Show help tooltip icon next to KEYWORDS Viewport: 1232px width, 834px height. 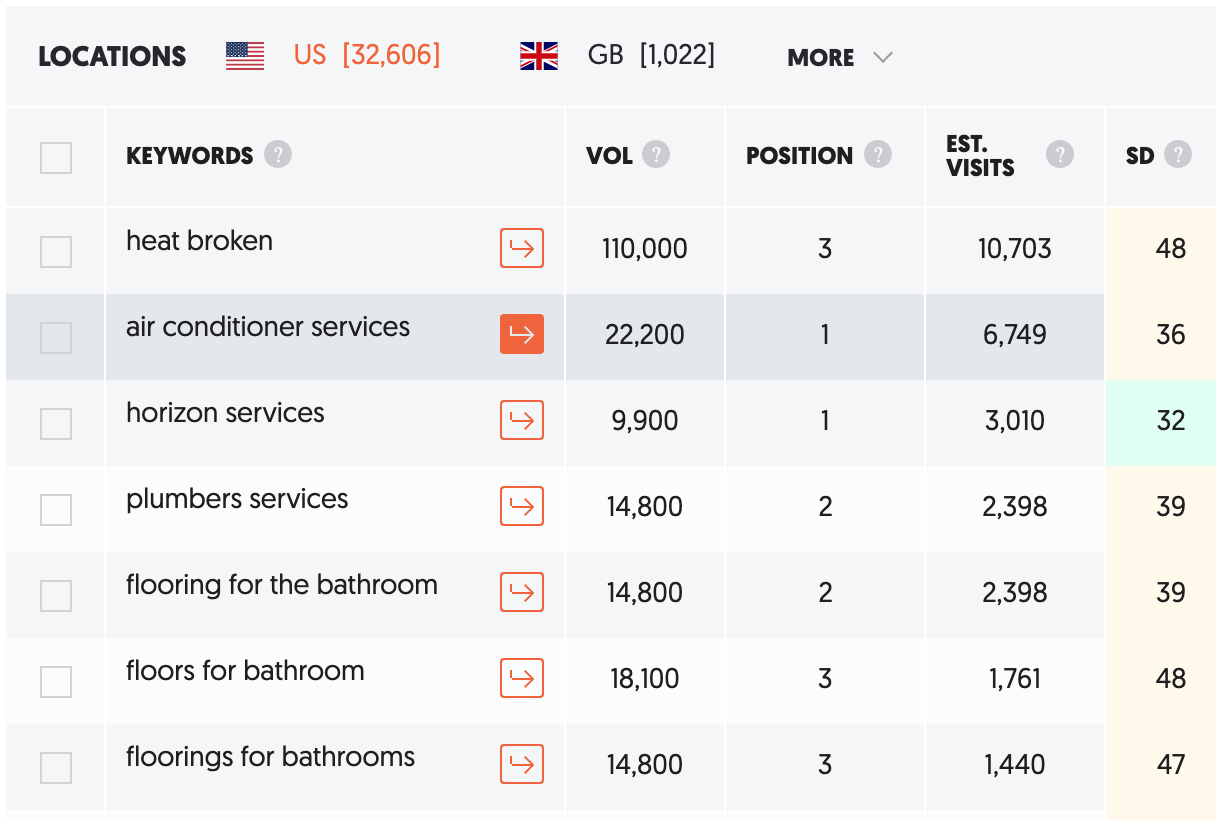pyautogui.click(x=278, y=155)
